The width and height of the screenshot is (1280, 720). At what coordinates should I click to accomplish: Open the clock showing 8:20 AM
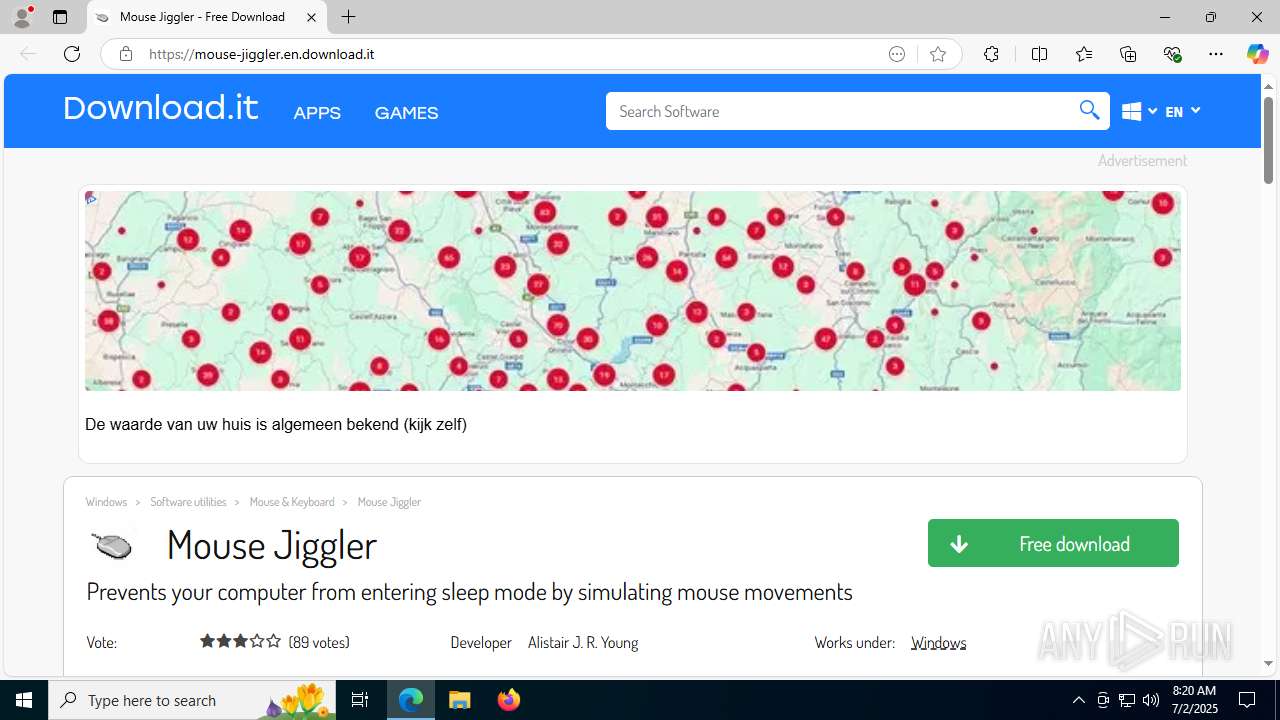1194,700
